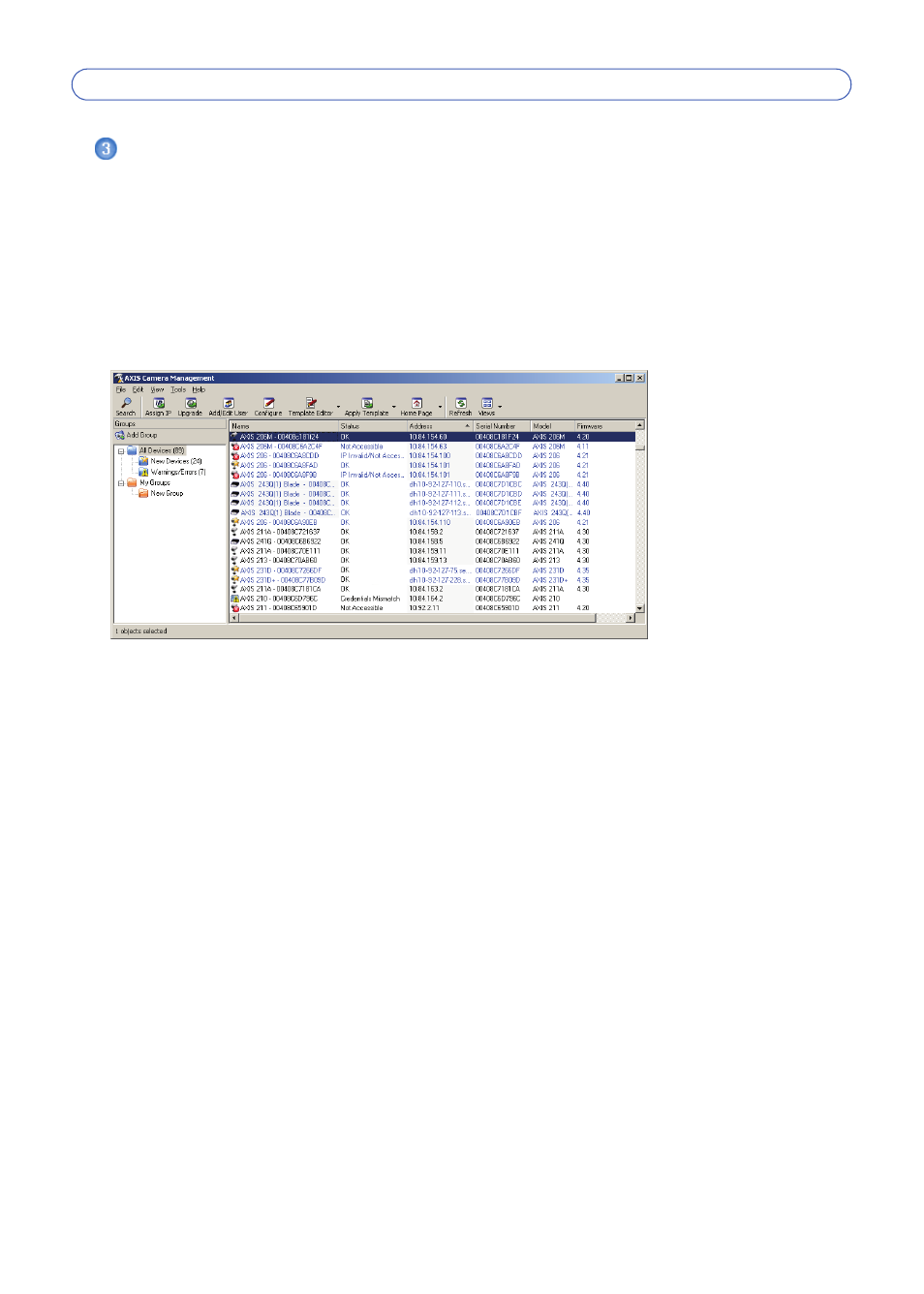Select row AXIS 211 - 00408C65901D
The height and width of the screenshot is (1294, 924).
(x=432, y=608)
